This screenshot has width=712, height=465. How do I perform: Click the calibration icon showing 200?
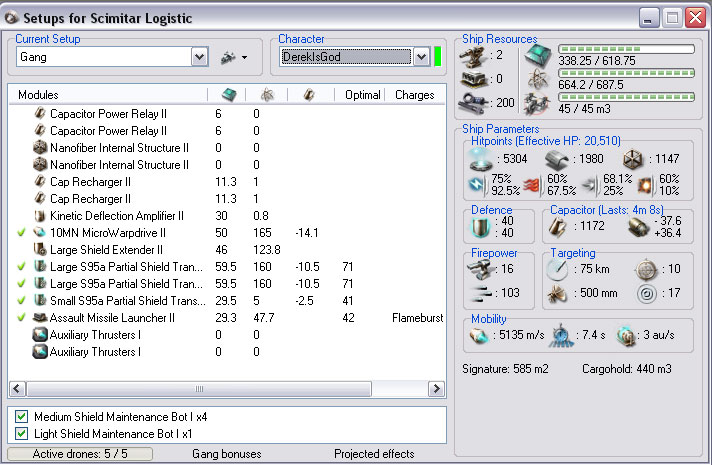coord(474,103)
